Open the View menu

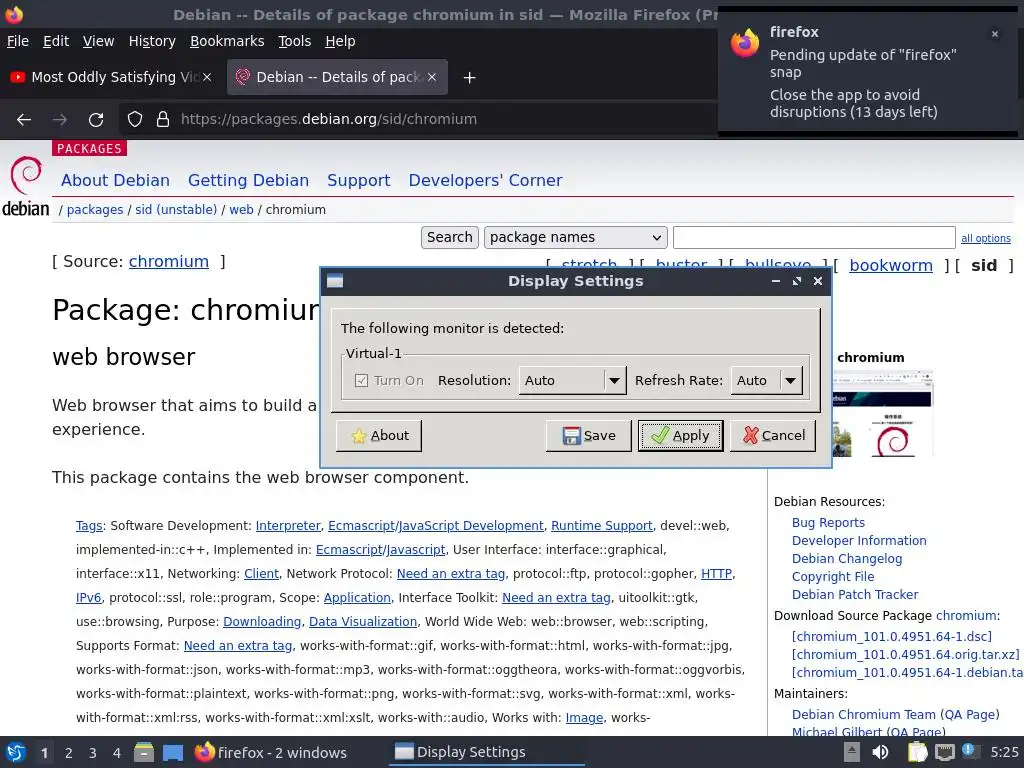[x=98, y=41]
